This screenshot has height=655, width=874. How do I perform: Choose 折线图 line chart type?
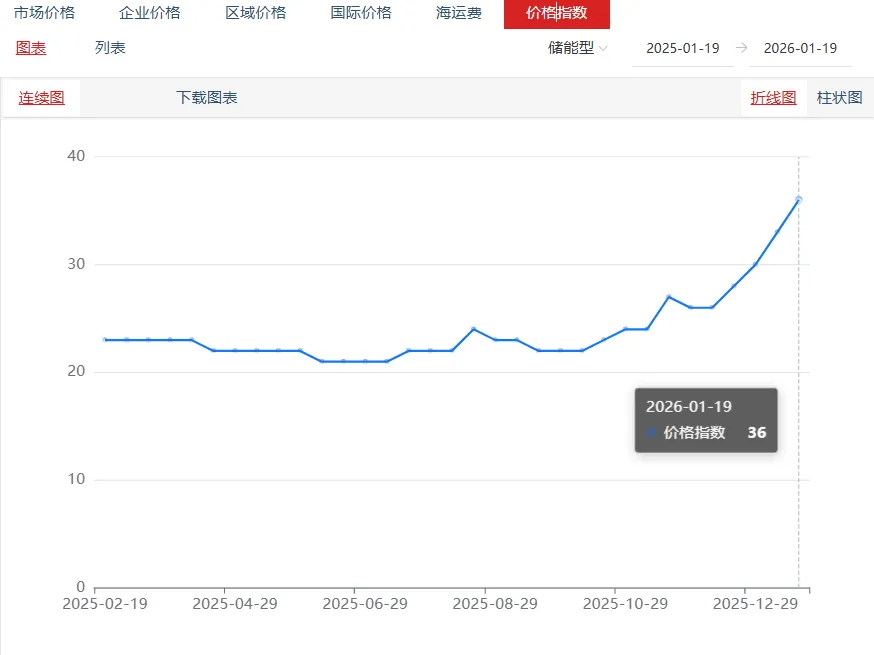click(x=774, y=98)
